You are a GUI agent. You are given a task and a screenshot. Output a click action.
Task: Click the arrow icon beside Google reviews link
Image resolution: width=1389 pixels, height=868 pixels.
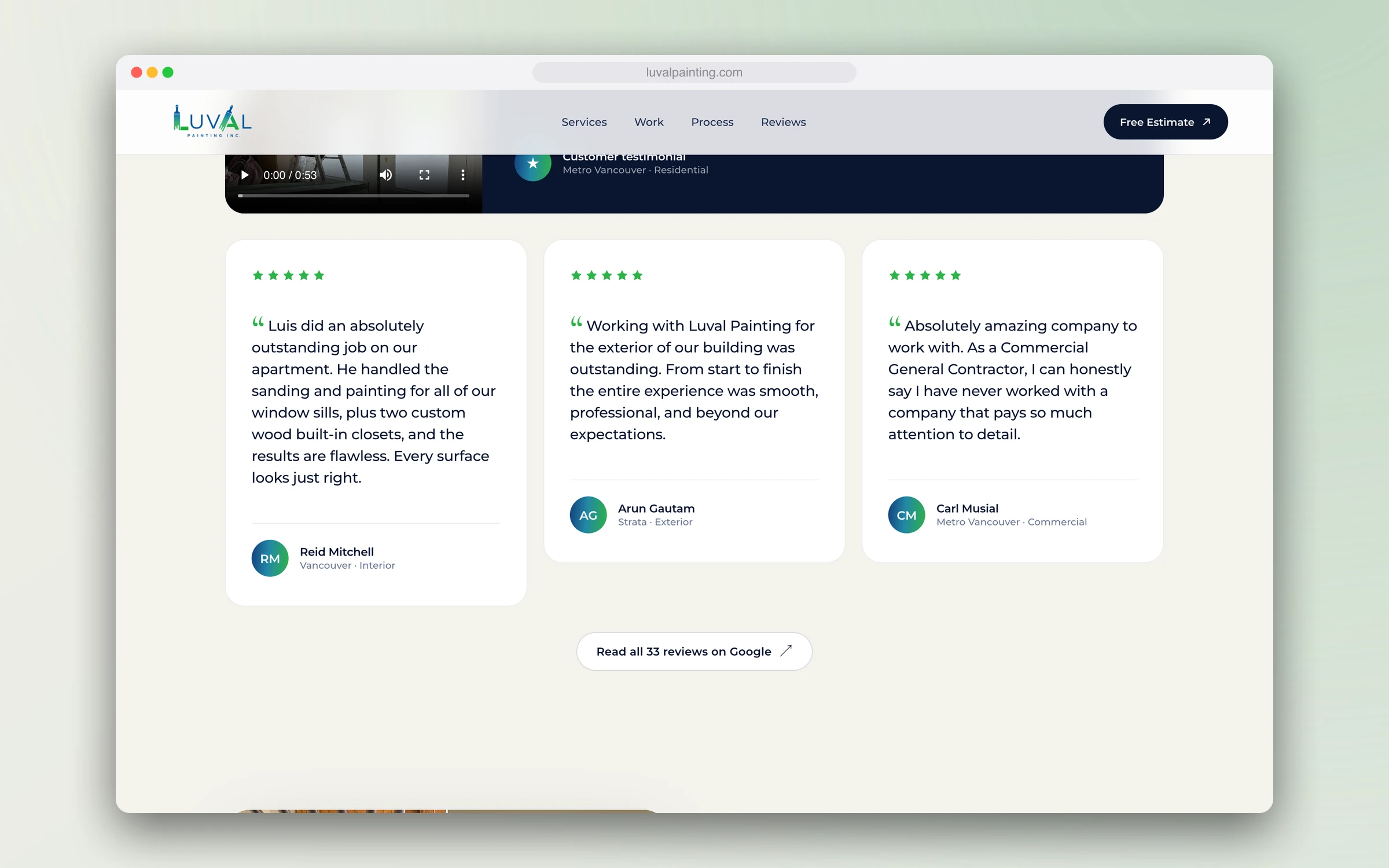[786, 651]
